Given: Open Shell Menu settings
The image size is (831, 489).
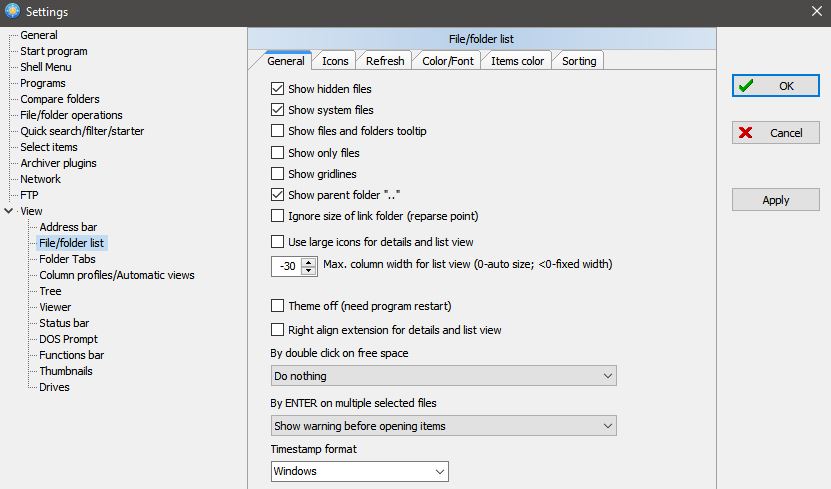Looking at the screenshot, I should pos(46,67).
